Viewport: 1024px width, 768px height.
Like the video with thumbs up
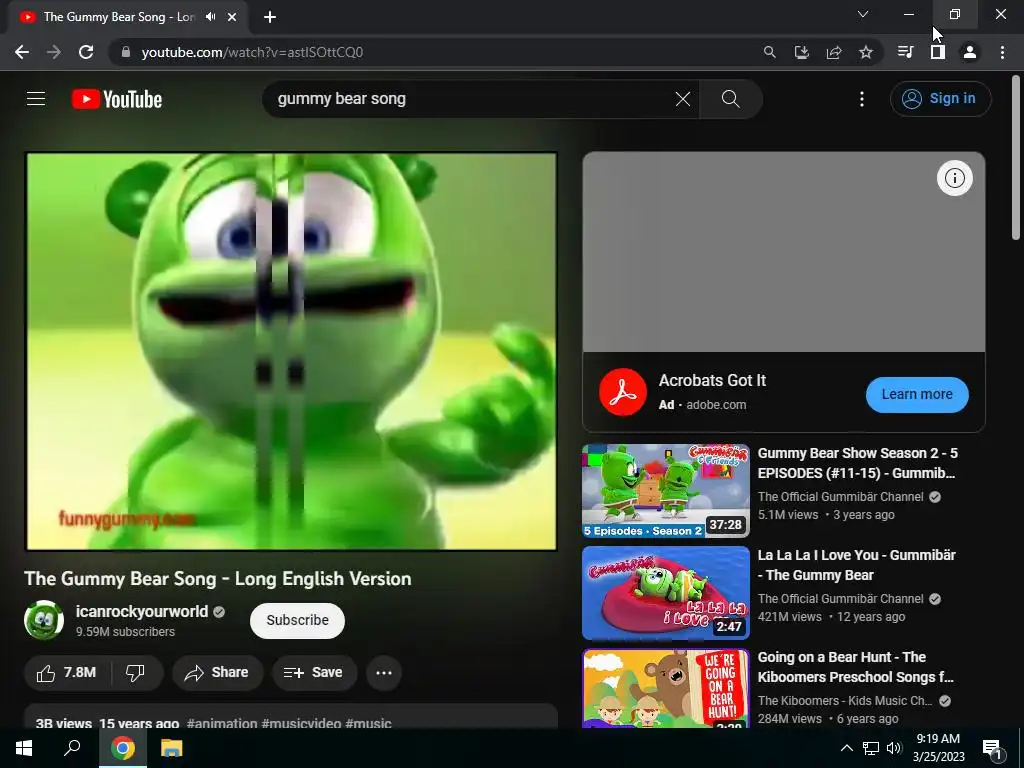[x=67, y=673]
